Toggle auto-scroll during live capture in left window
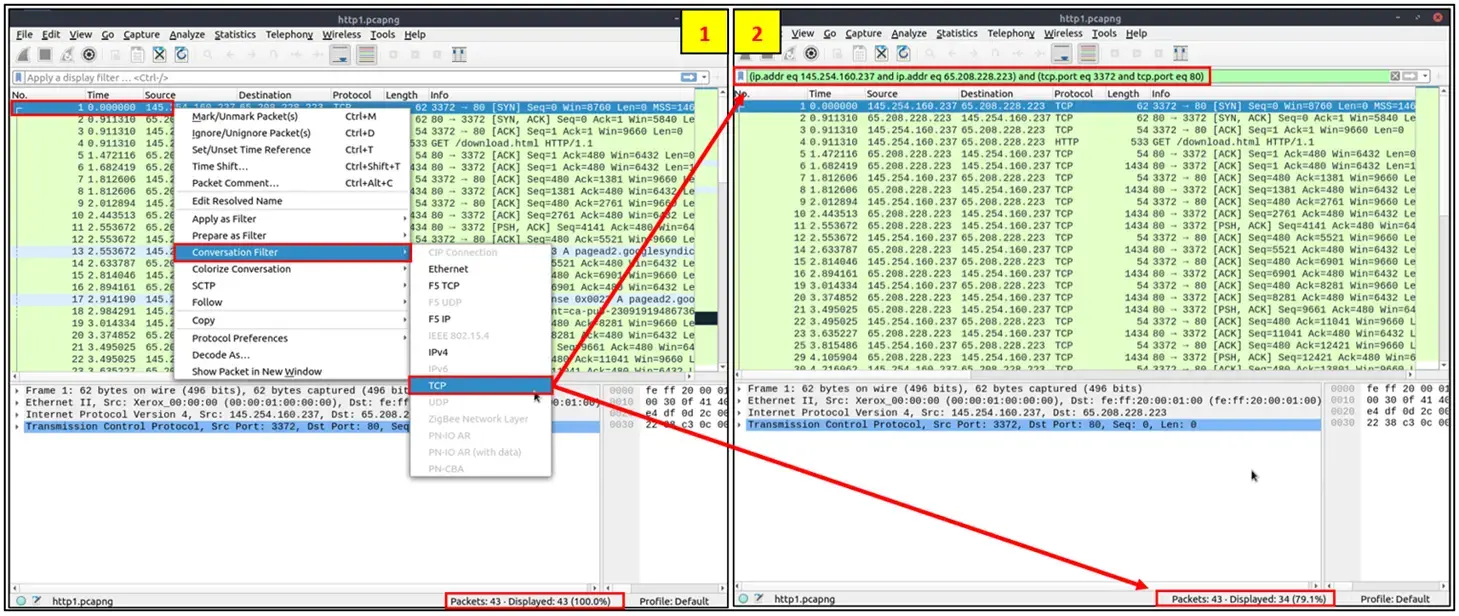This screenshot has width=1459, height=616. [340, 55]
